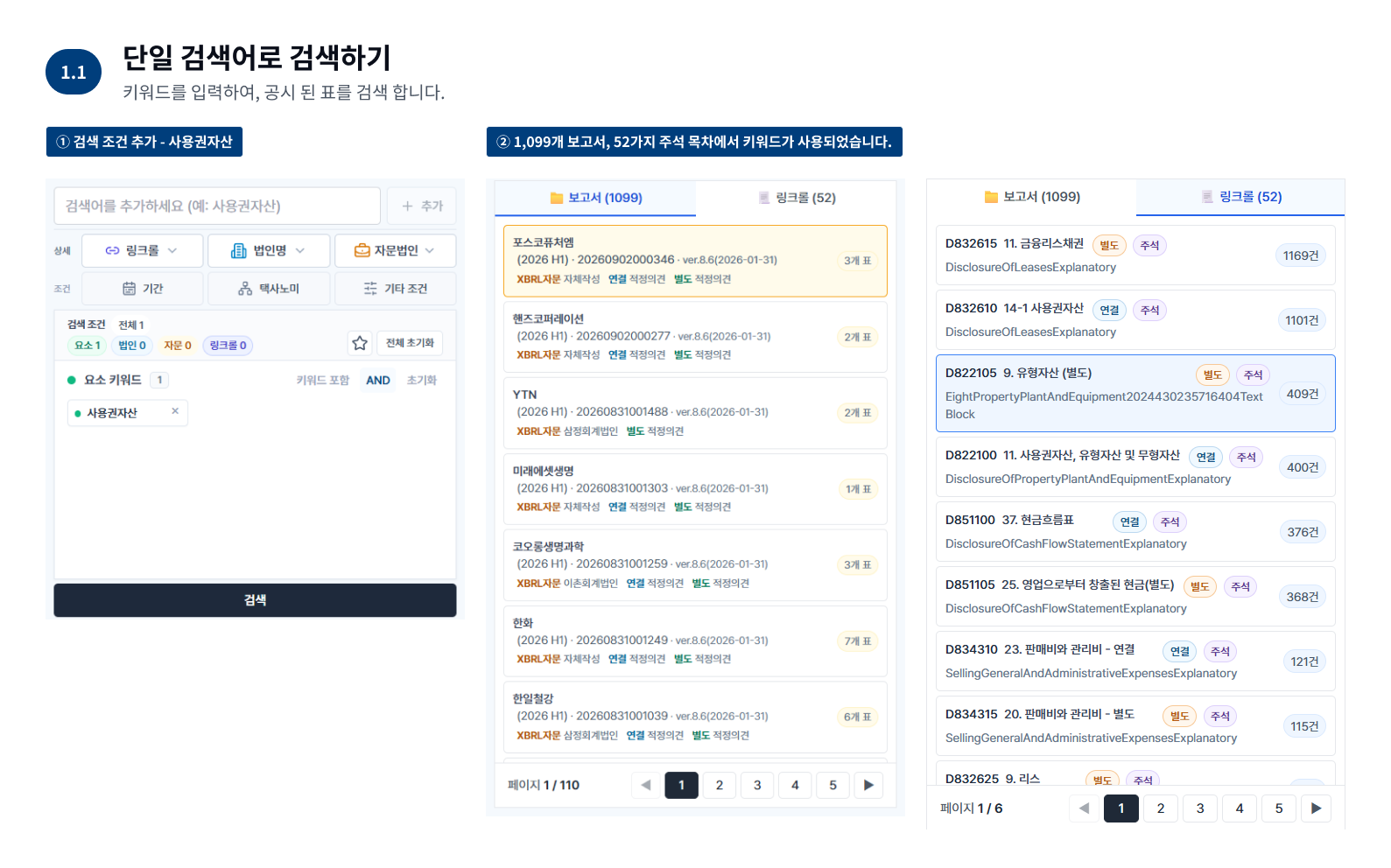Open D834315 20. 판매비와 관리비 - 별도
This screenshot has height=868, width=1391.
point(1135,726)
